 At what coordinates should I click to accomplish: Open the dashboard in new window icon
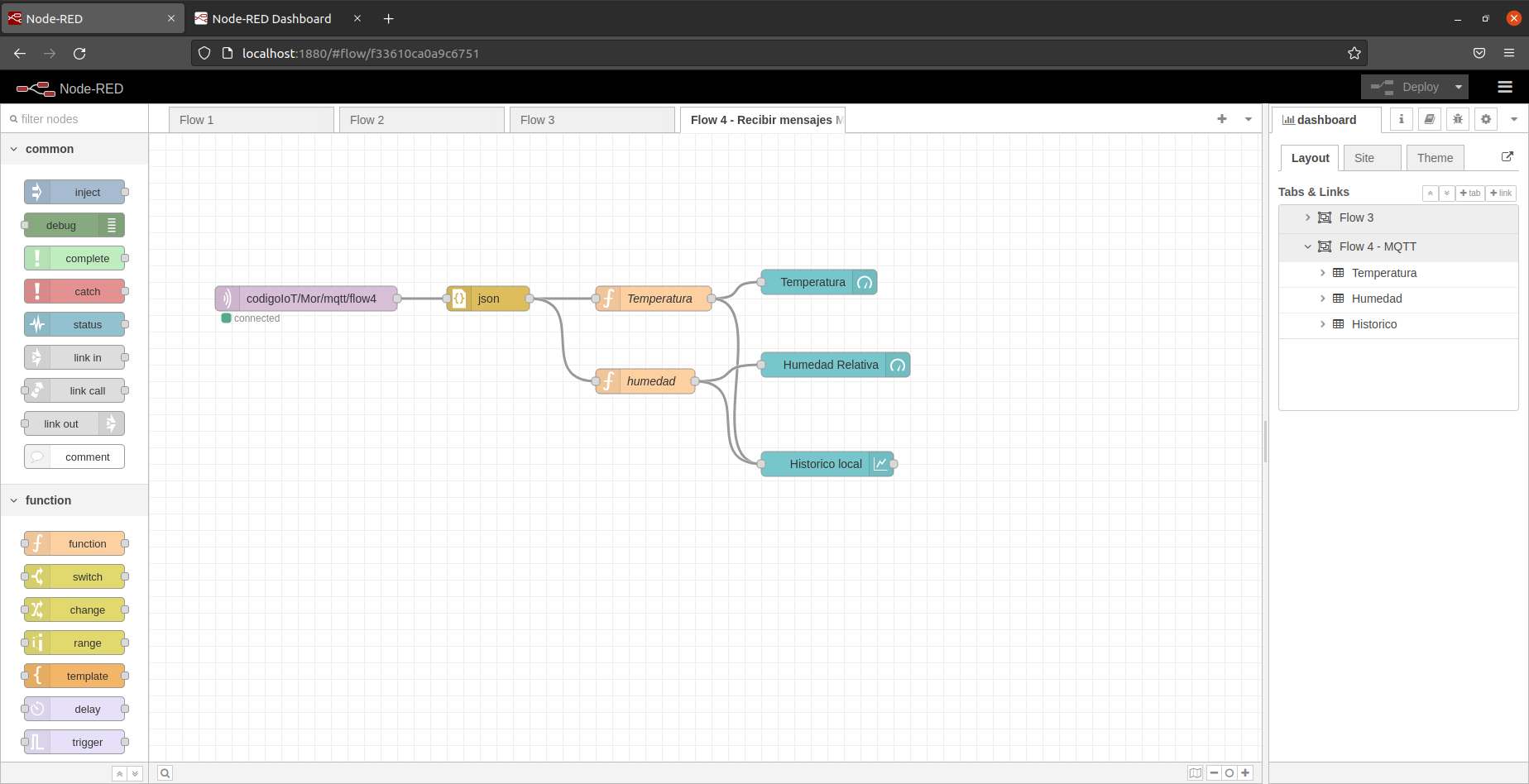1509,156
